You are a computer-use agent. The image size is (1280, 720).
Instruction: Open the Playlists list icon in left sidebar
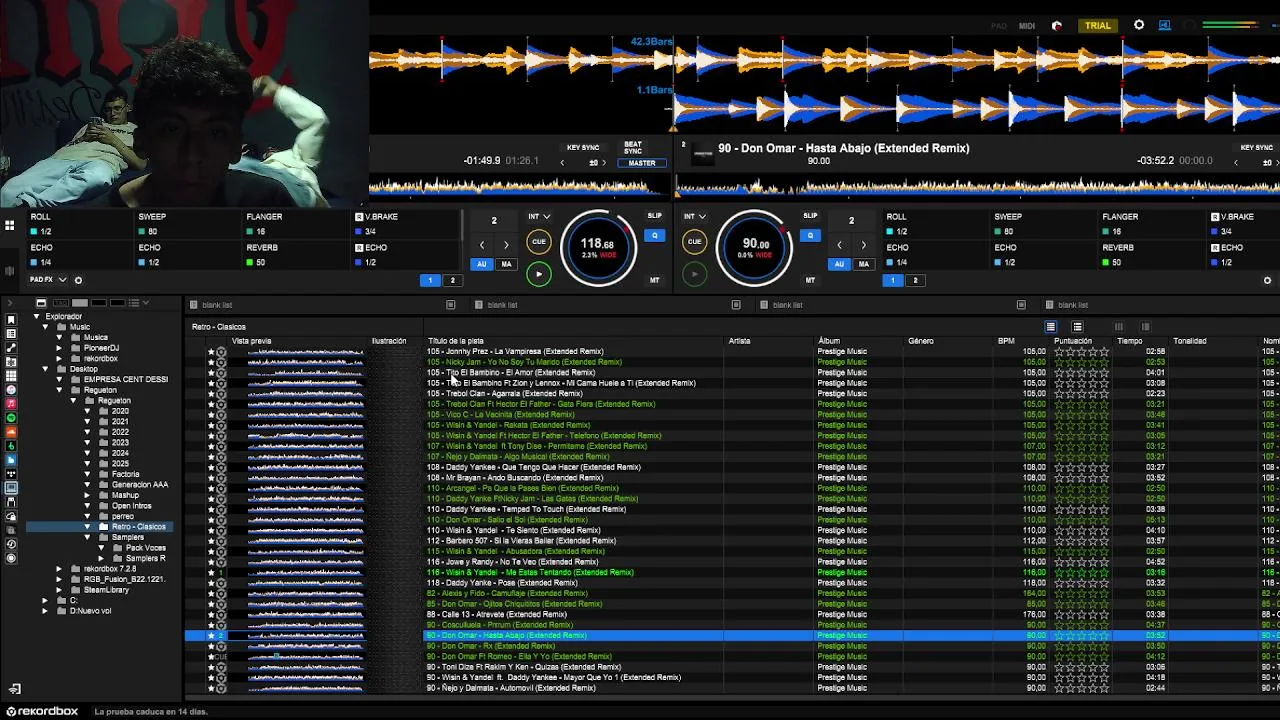11,333
